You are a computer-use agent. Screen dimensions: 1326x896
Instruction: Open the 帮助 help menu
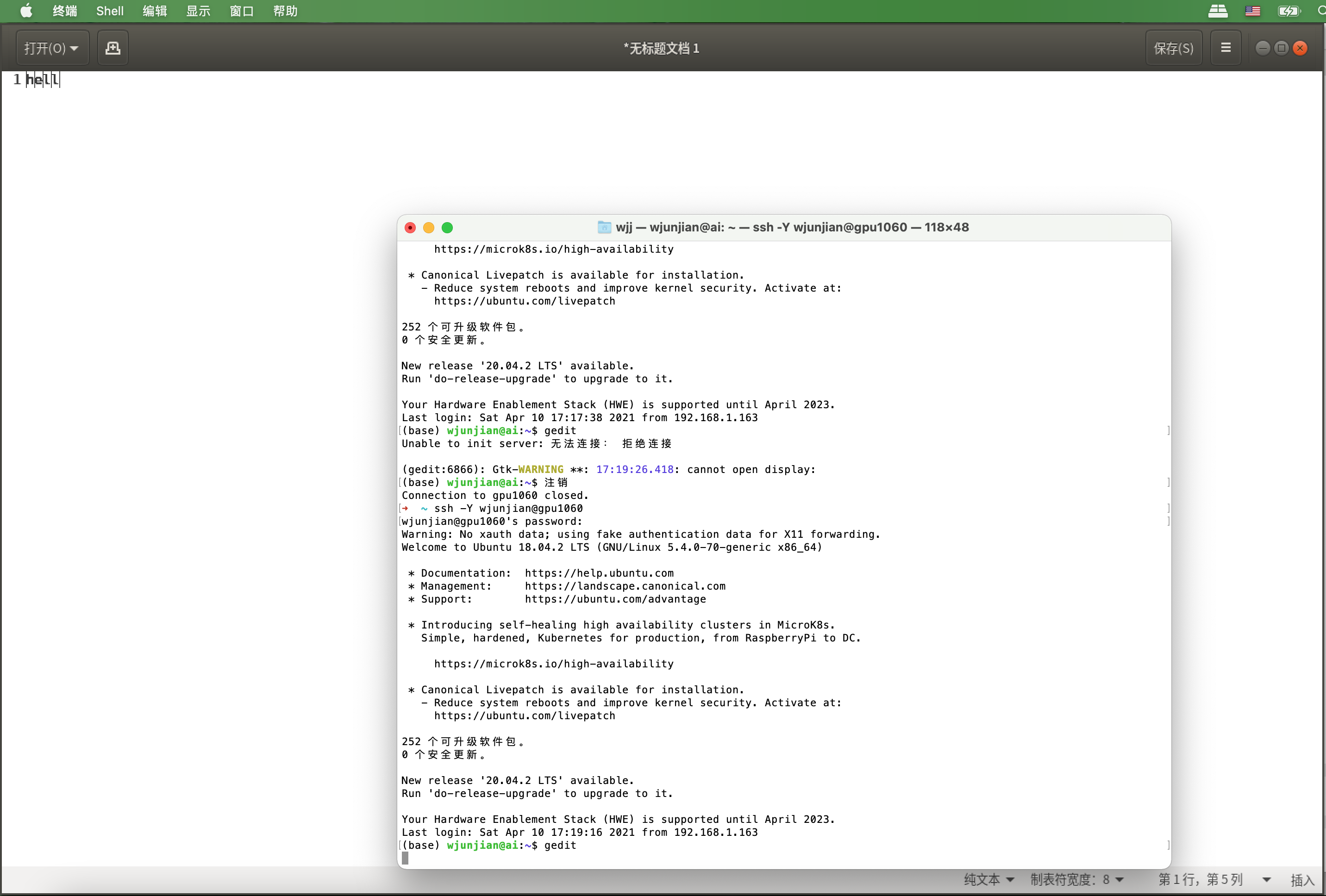[x=285, y=11]
